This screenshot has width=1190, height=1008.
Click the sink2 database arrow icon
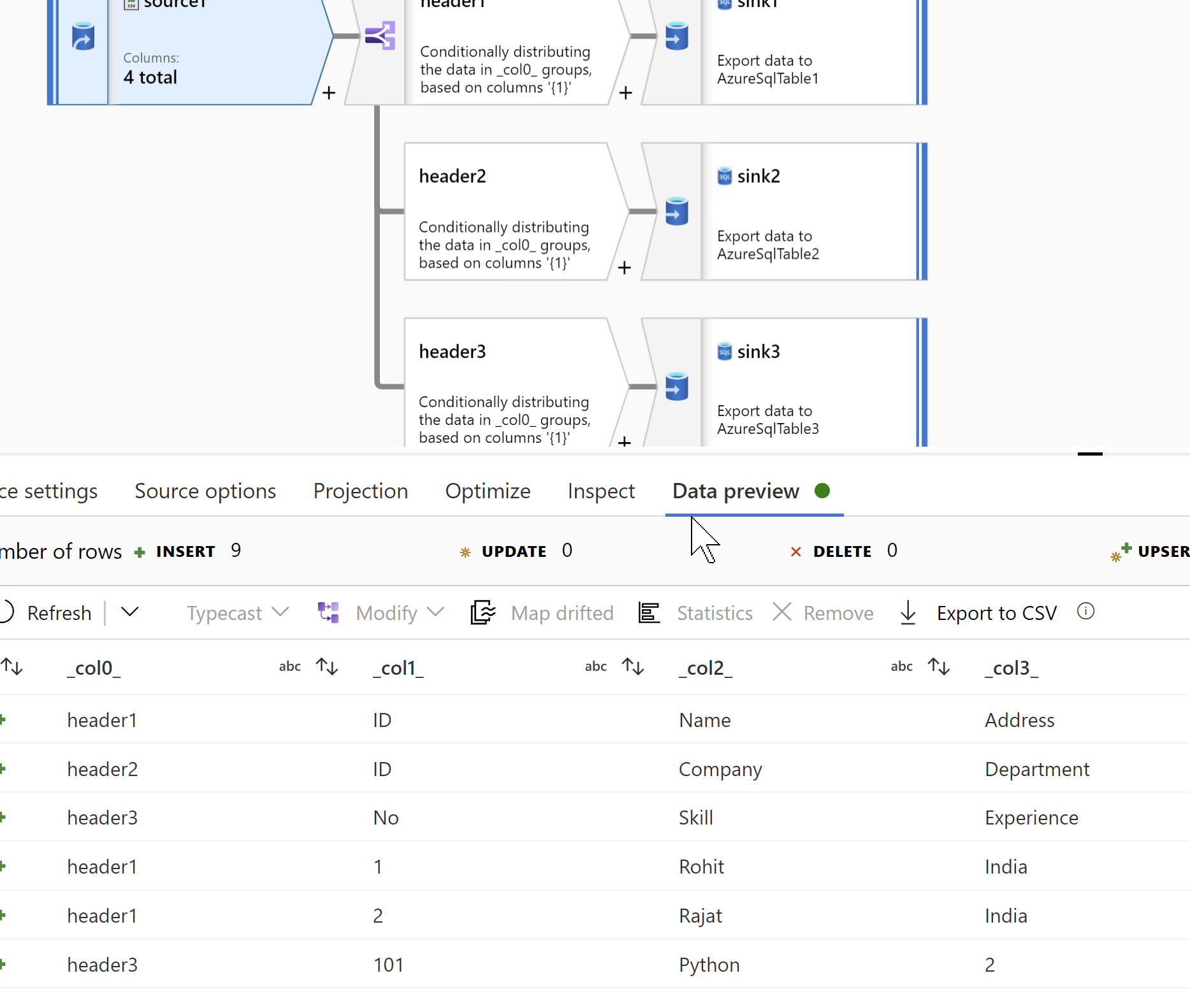[x=676, y=211]
